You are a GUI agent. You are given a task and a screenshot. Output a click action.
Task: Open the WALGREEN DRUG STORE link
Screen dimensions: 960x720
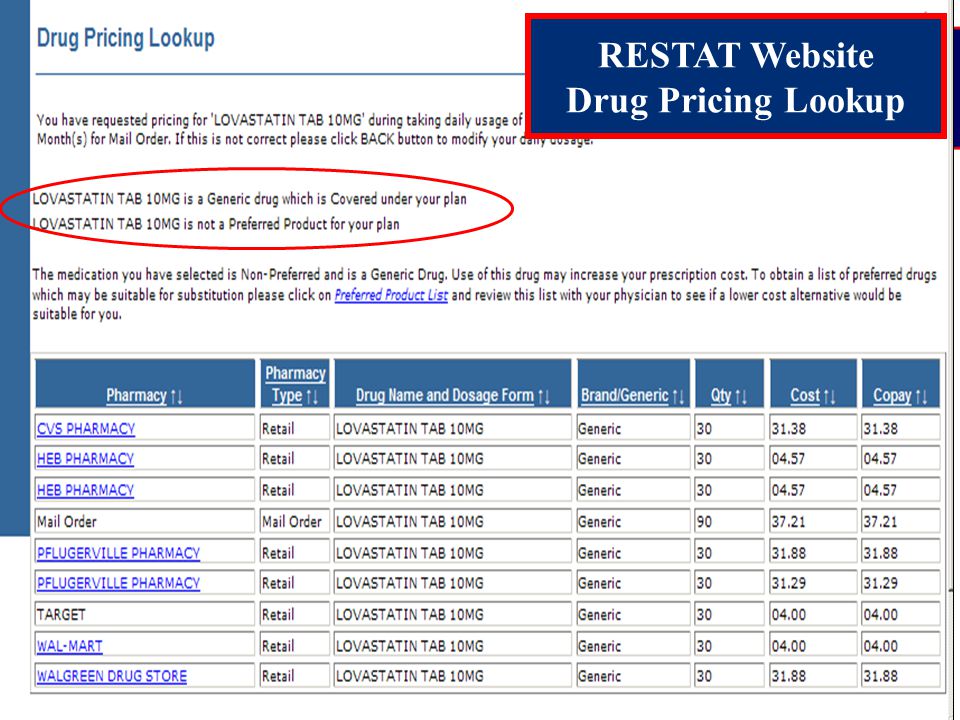point(112,676)
